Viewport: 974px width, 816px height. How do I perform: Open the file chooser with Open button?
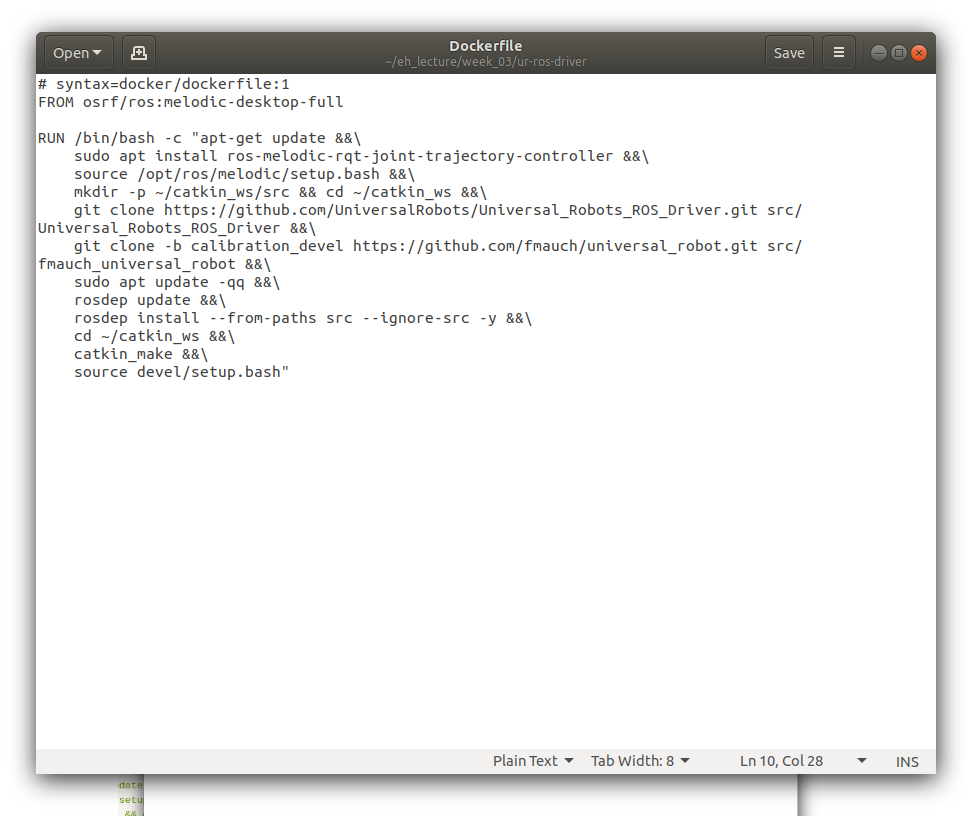click(78, 53)
